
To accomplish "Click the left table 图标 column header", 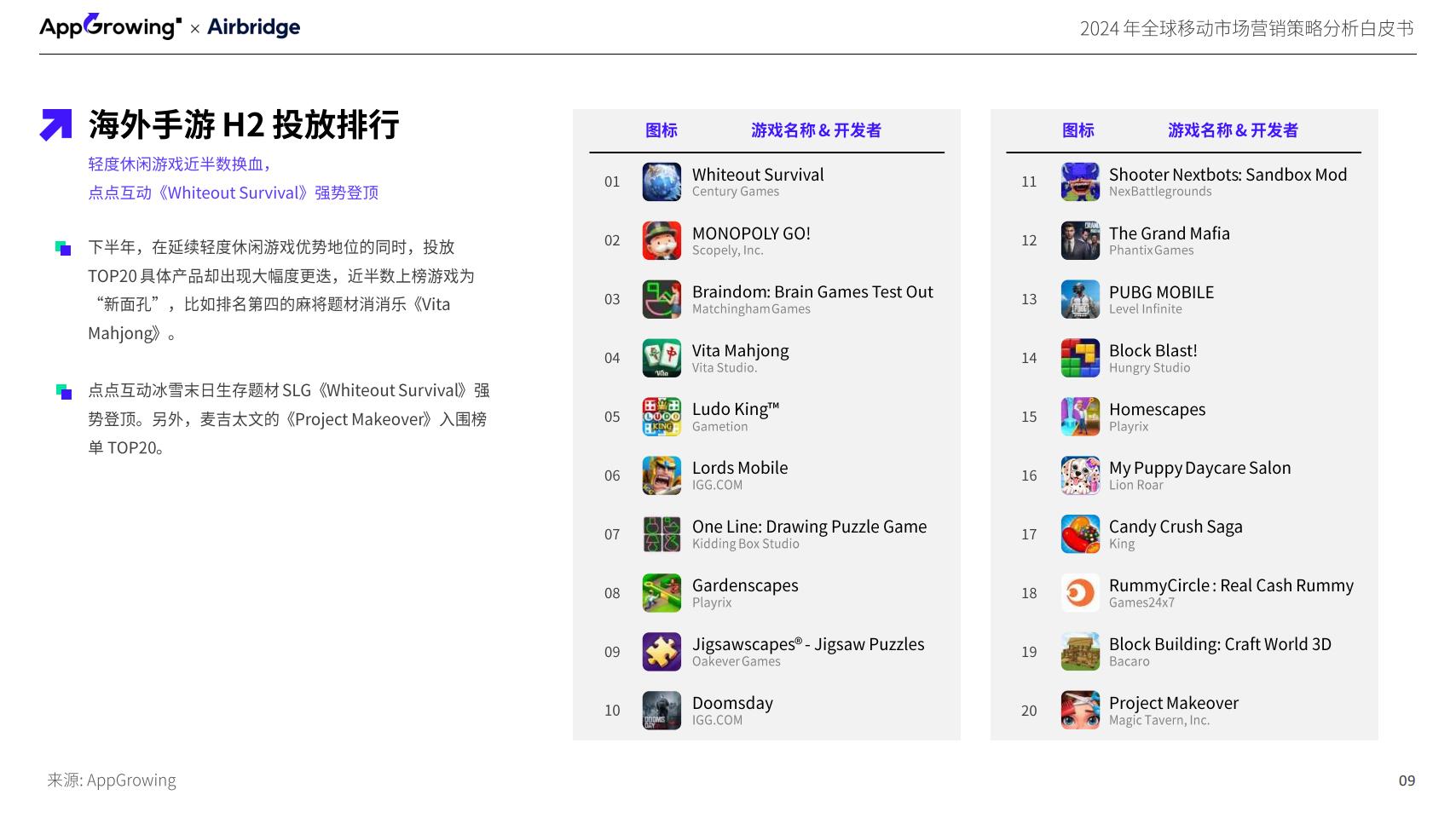I will click(x=662, y=130).
